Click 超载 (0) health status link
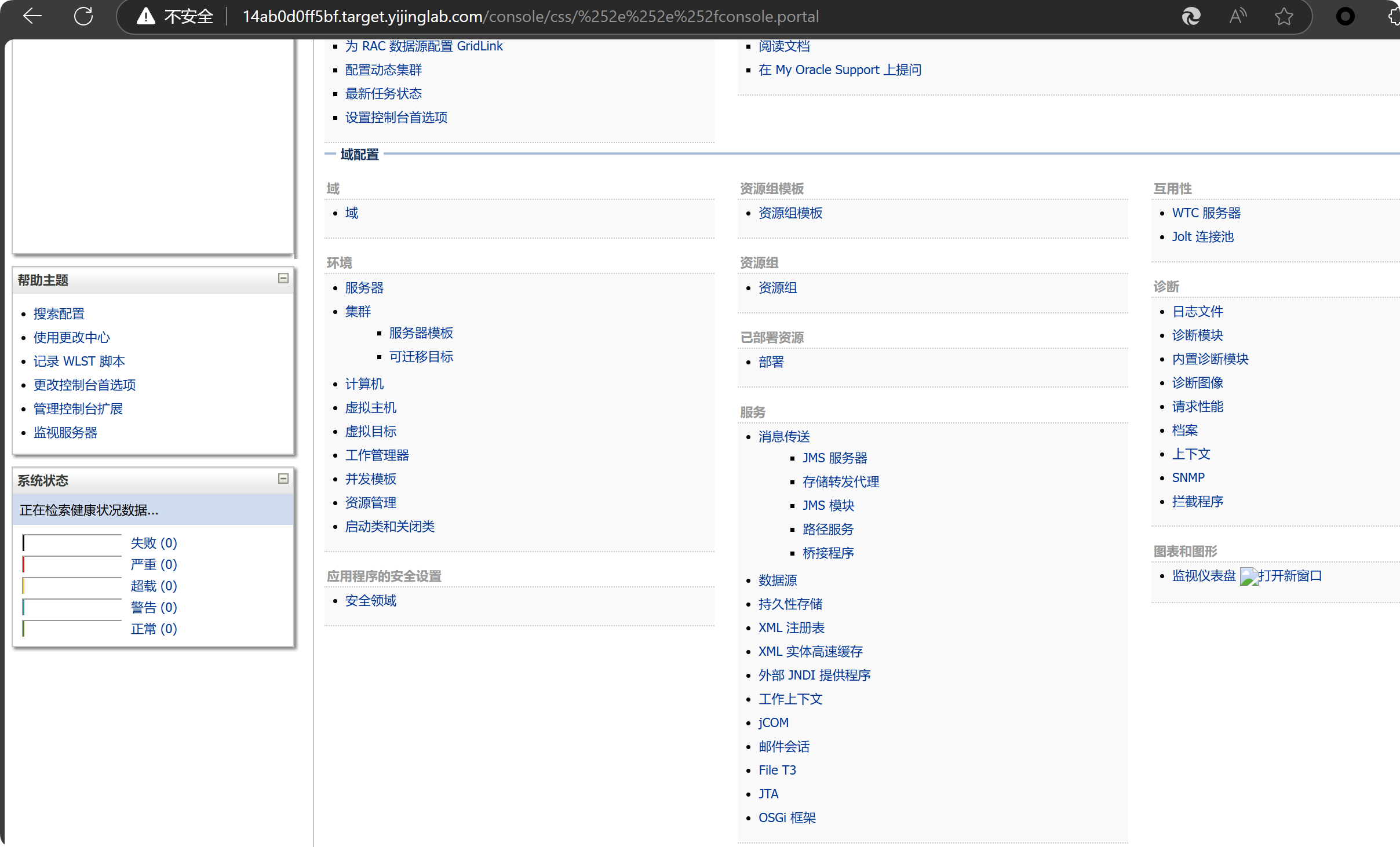Screen dimensions: 1400x847 click(x=154, y=586)
